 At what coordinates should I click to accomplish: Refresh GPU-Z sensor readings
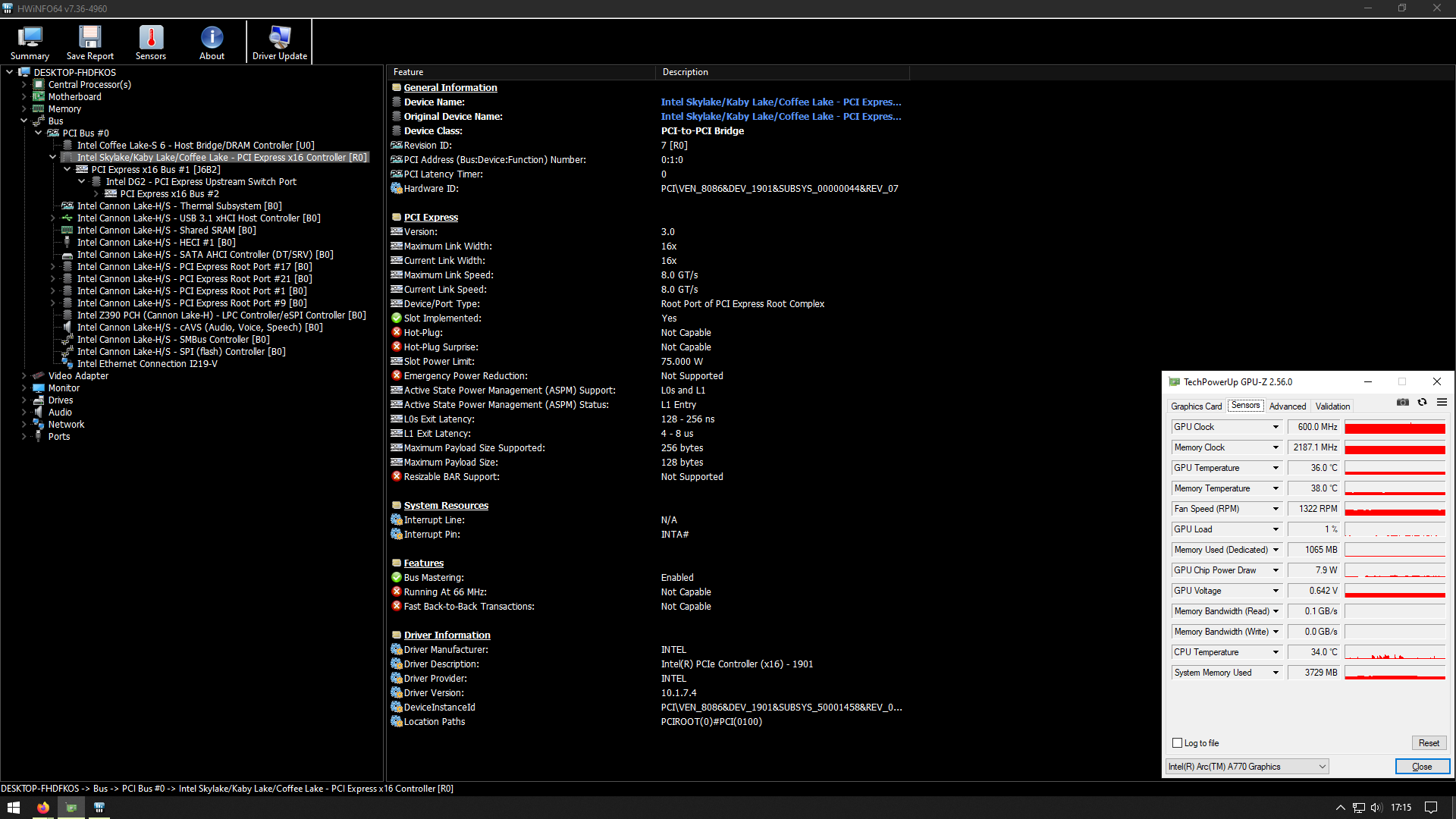point(1423,403)
